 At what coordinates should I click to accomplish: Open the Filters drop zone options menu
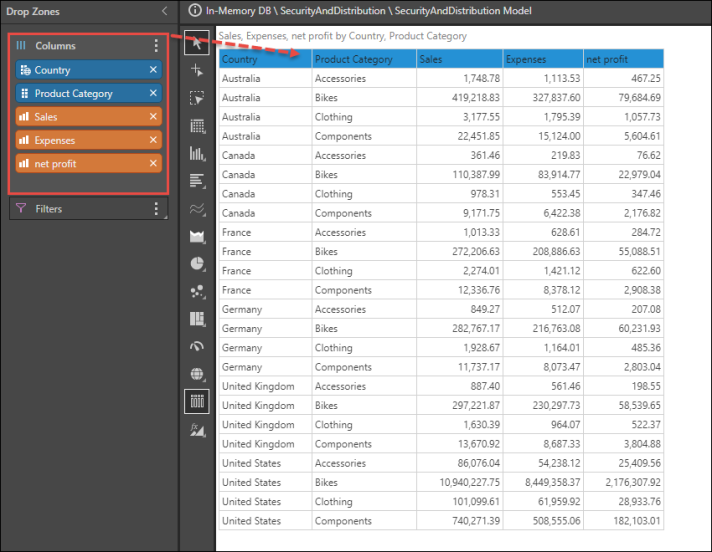click(155, 209)
